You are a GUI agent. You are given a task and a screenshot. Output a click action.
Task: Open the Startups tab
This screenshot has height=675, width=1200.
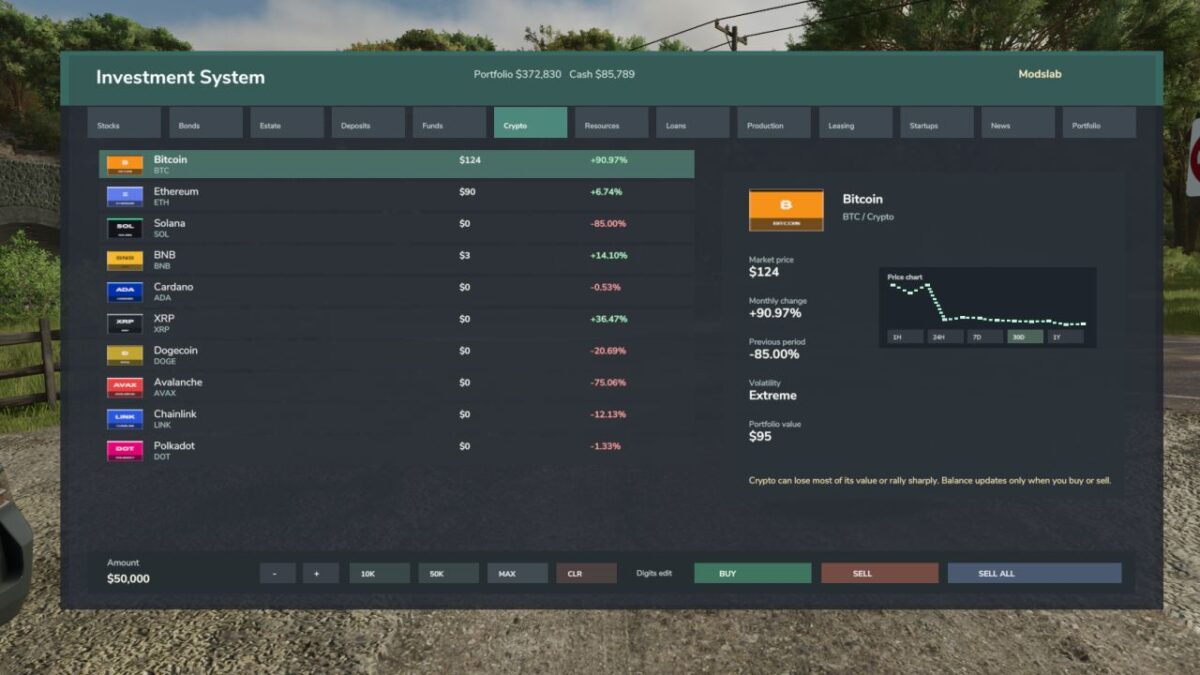(936, 123)
